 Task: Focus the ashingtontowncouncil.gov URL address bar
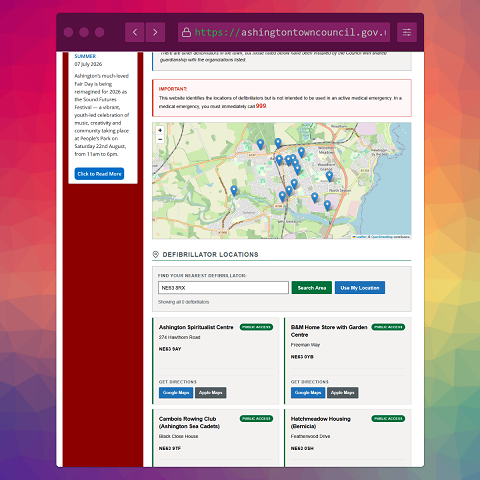tap(284, 32)
